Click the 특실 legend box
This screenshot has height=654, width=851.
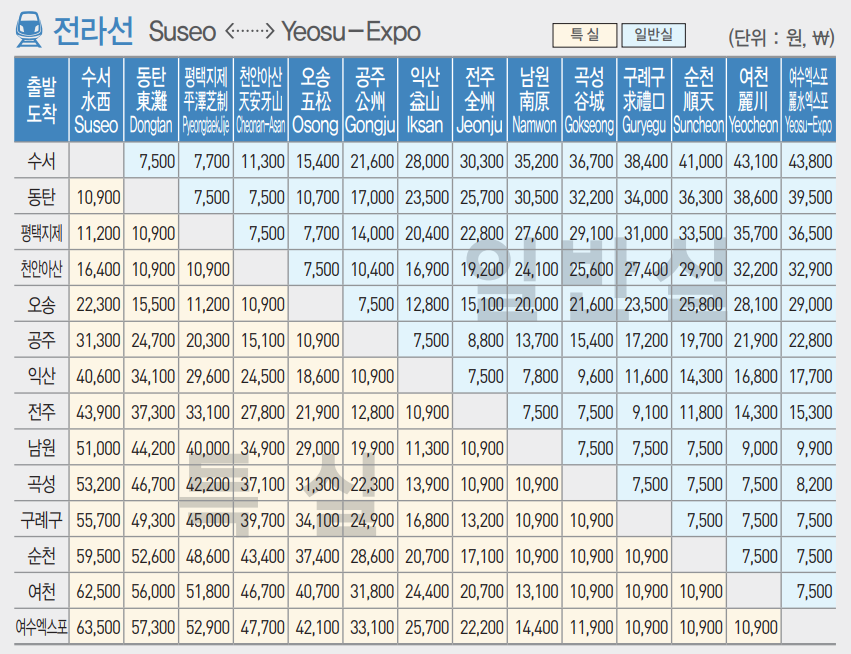pos(584,35)
